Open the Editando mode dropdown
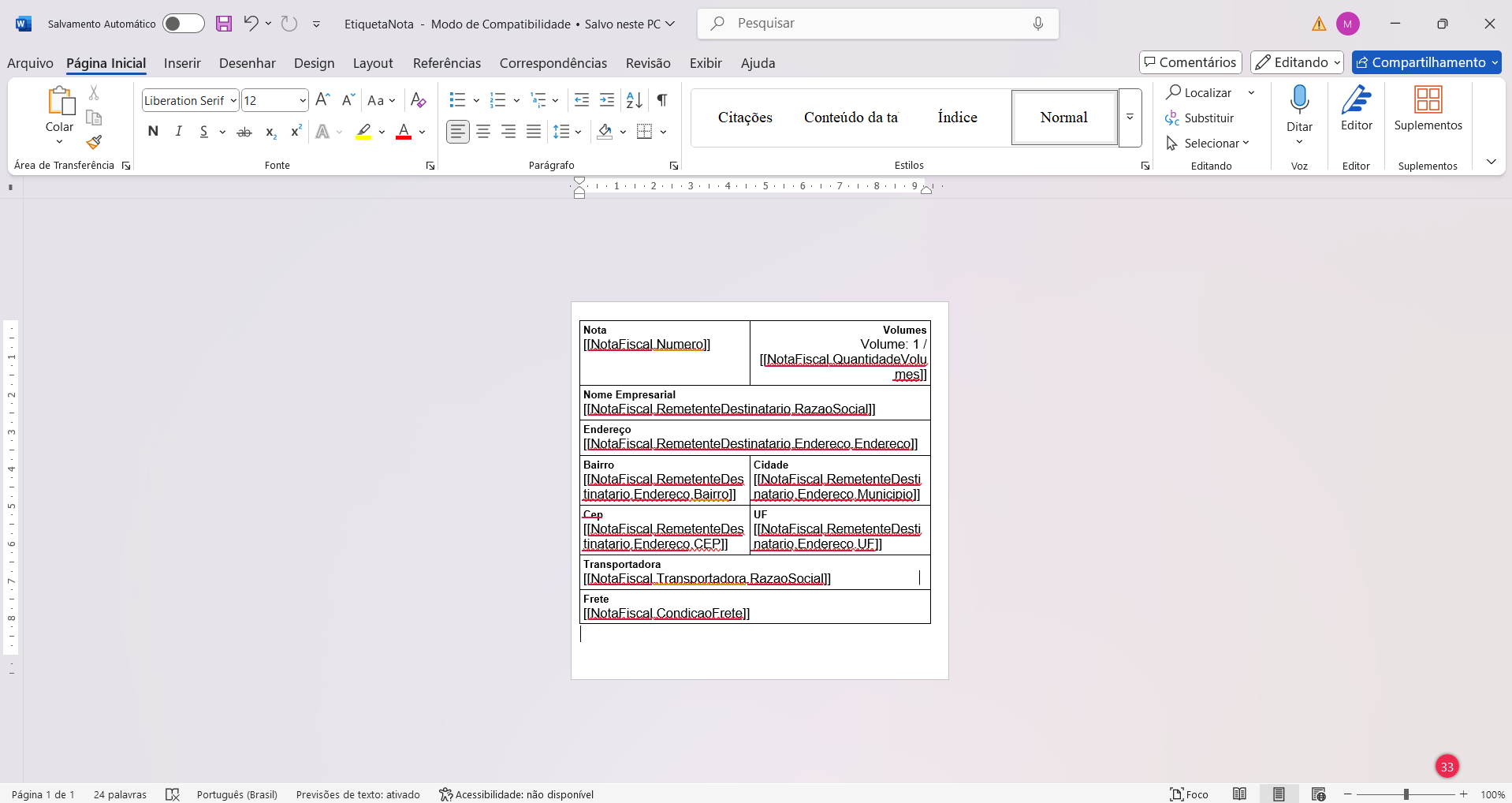 tap(1297, 62)
